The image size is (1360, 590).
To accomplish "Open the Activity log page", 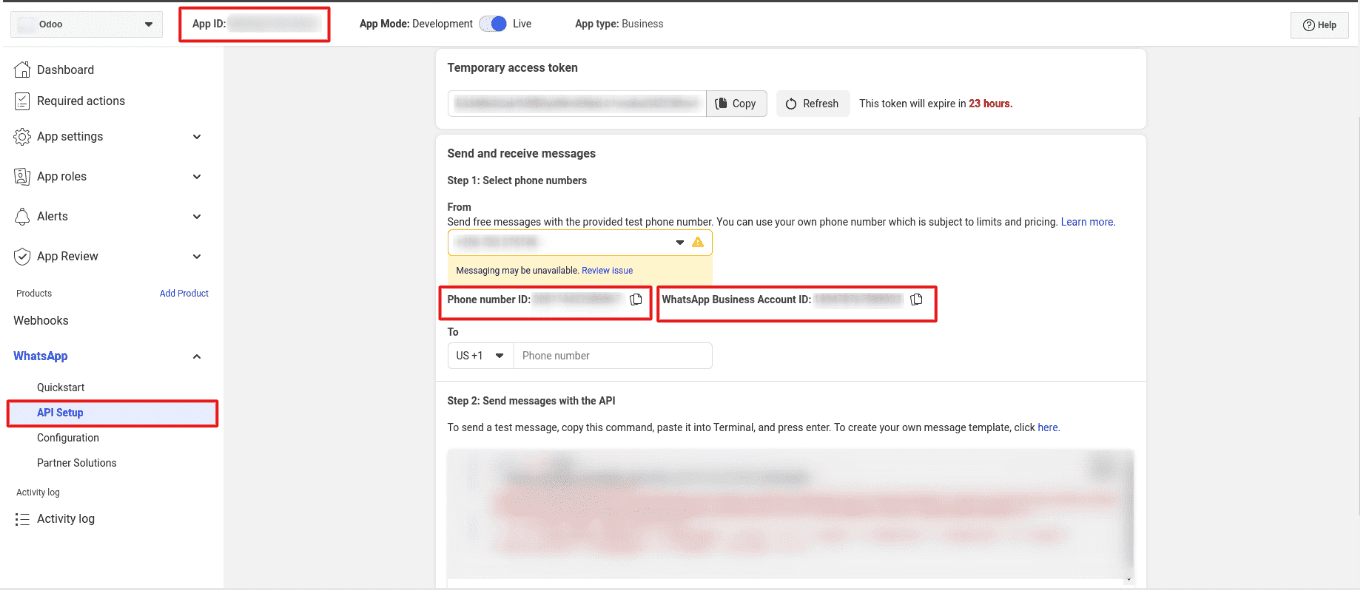I will point(66,519).
